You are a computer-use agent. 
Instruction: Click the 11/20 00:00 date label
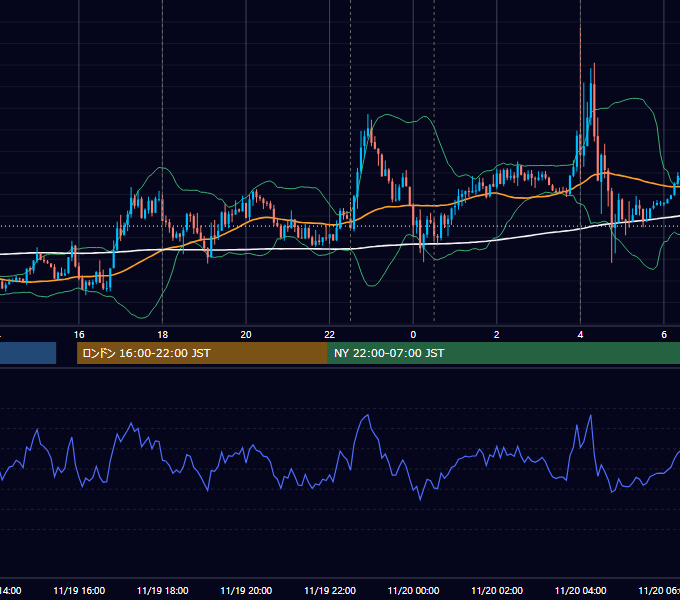pos(413,591)
